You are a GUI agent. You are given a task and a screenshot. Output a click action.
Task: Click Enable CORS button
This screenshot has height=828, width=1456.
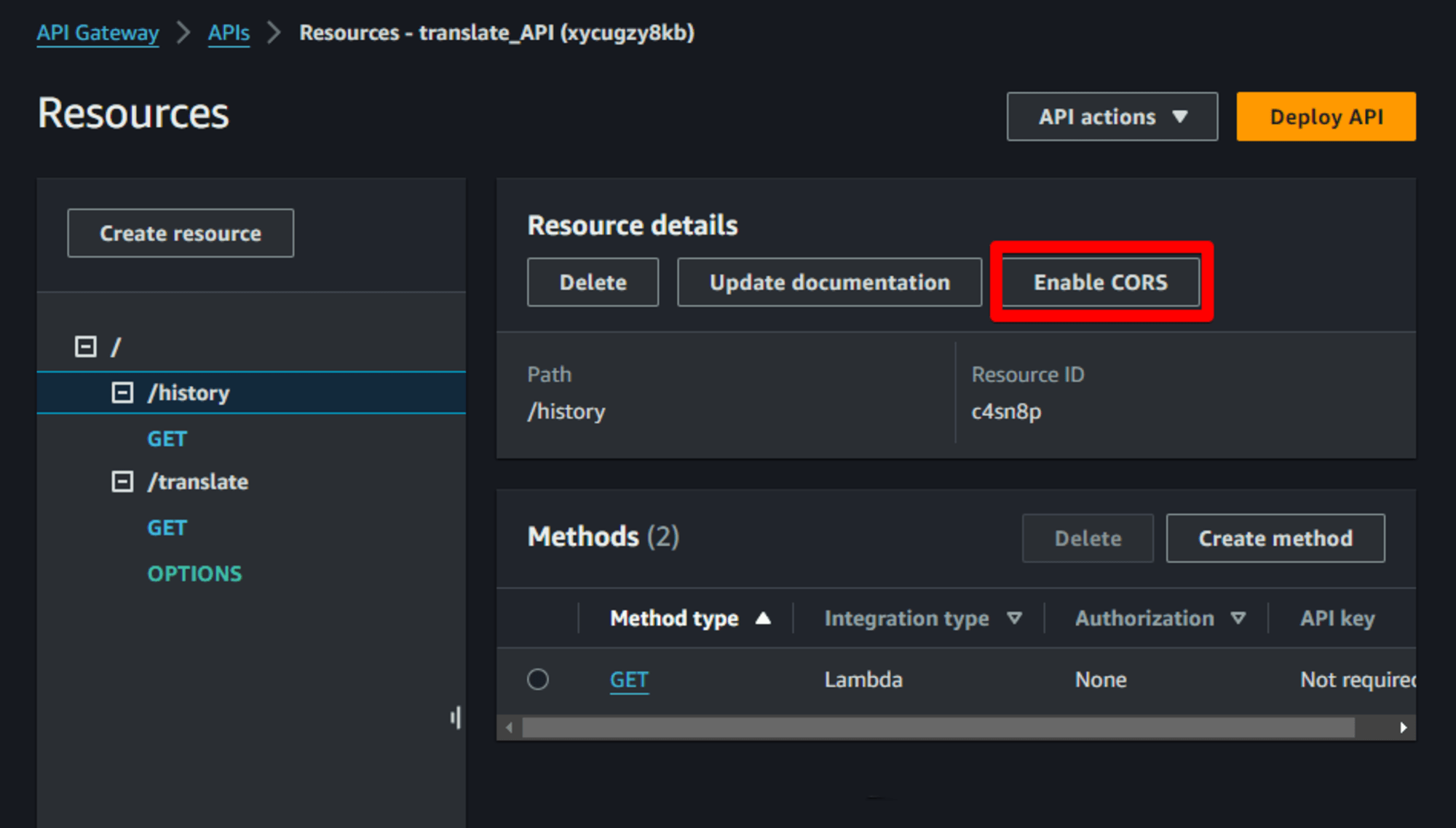[x=1100, y=282]
